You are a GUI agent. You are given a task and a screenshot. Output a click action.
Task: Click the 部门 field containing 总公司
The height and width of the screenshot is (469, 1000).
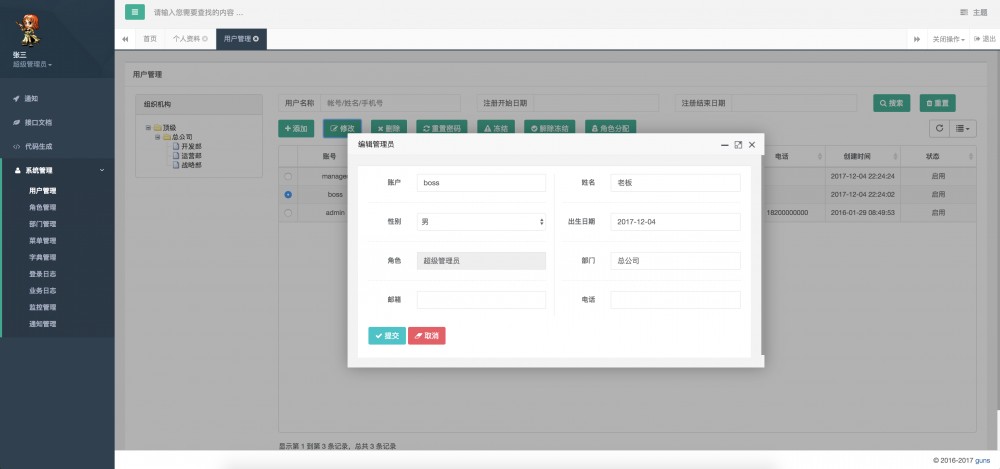pos(675,260)
